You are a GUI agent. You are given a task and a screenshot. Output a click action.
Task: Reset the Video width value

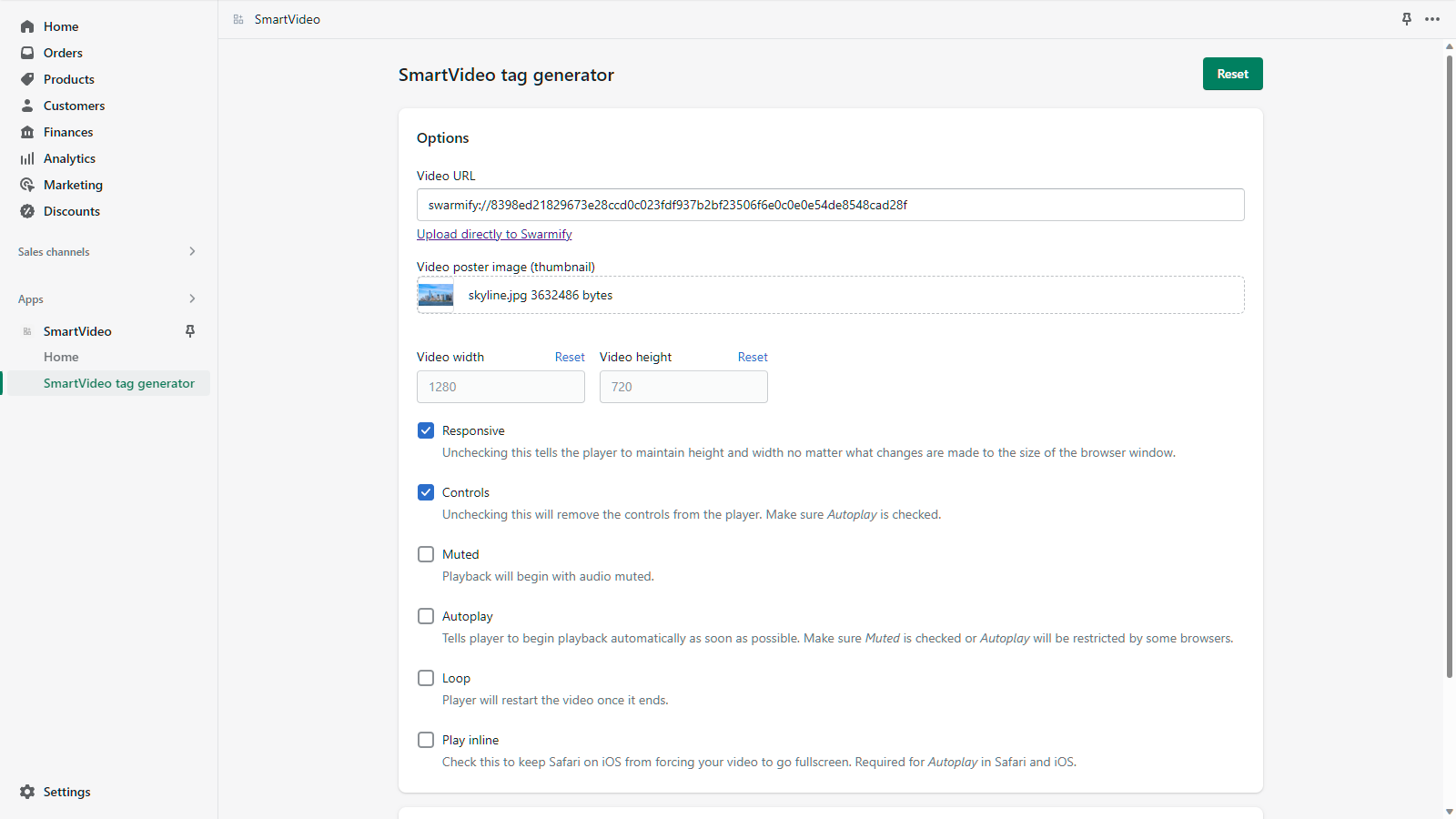tap(570, 357)
